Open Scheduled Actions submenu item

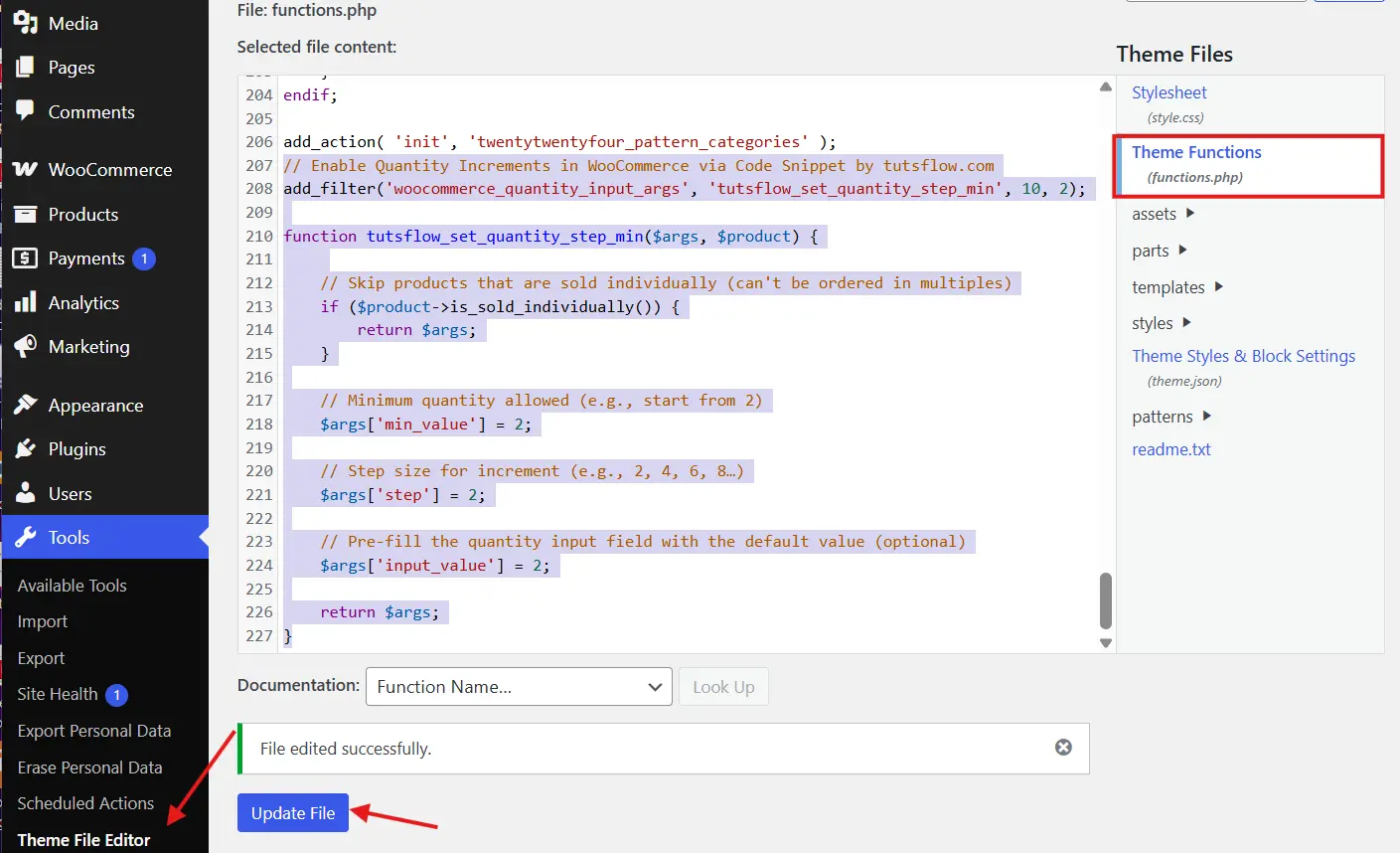point(85,803)
